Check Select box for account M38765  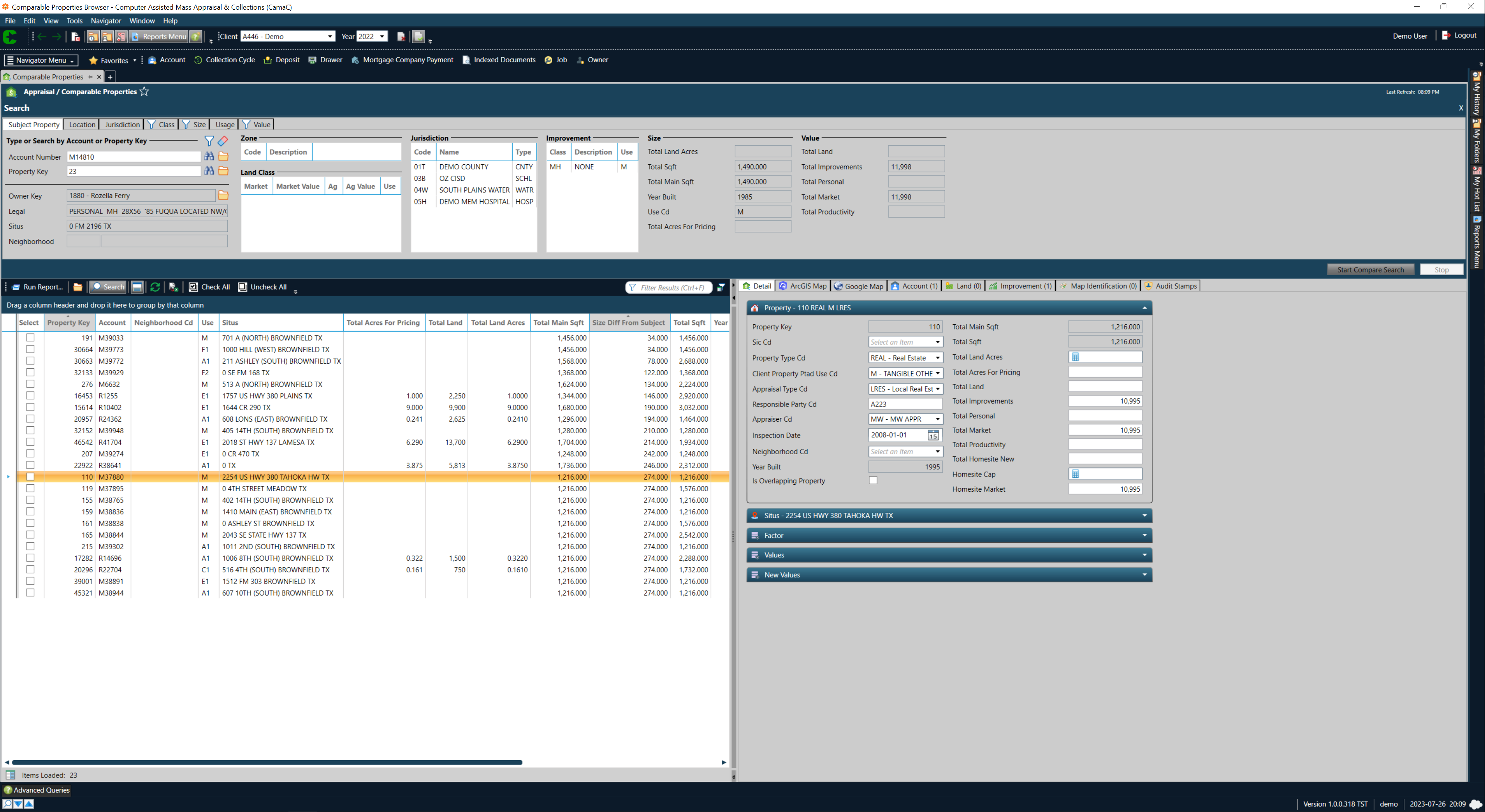31,500
